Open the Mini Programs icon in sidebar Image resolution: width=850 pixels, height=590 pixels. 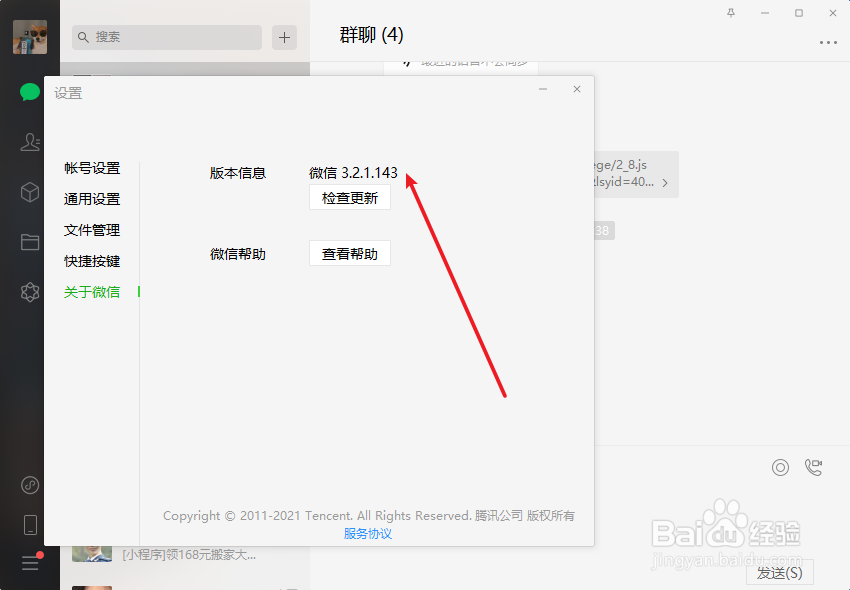[x=30, y=485]
